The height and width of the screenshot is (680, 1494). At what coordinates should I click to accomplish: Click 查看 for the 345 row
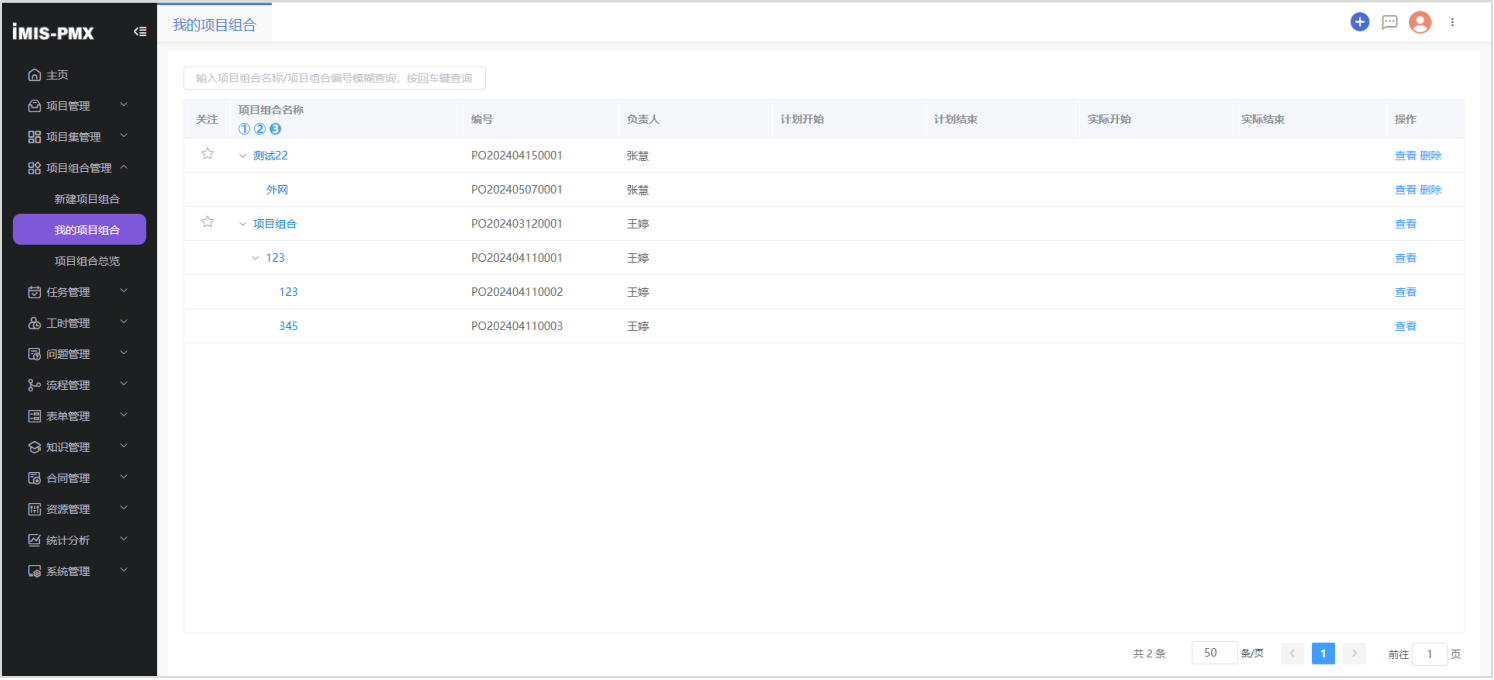pyautogui.click(x=1405, y=326)
